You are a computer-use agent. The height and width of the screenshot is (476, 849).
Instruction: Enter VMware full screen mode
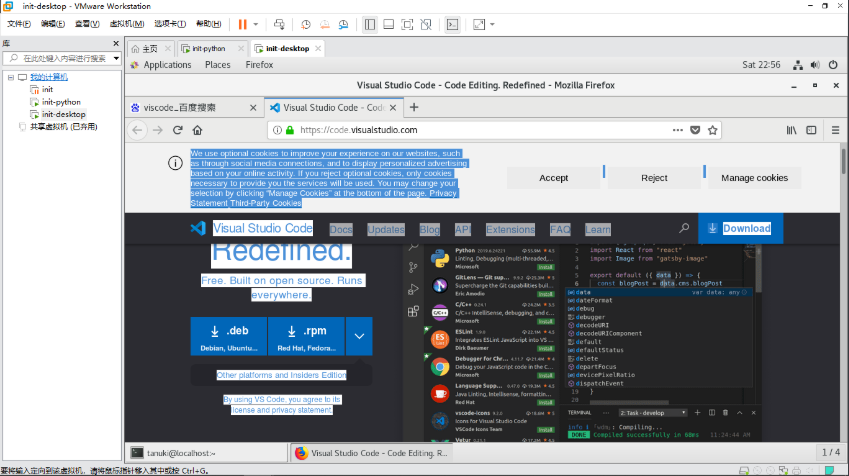pos(407,24)
